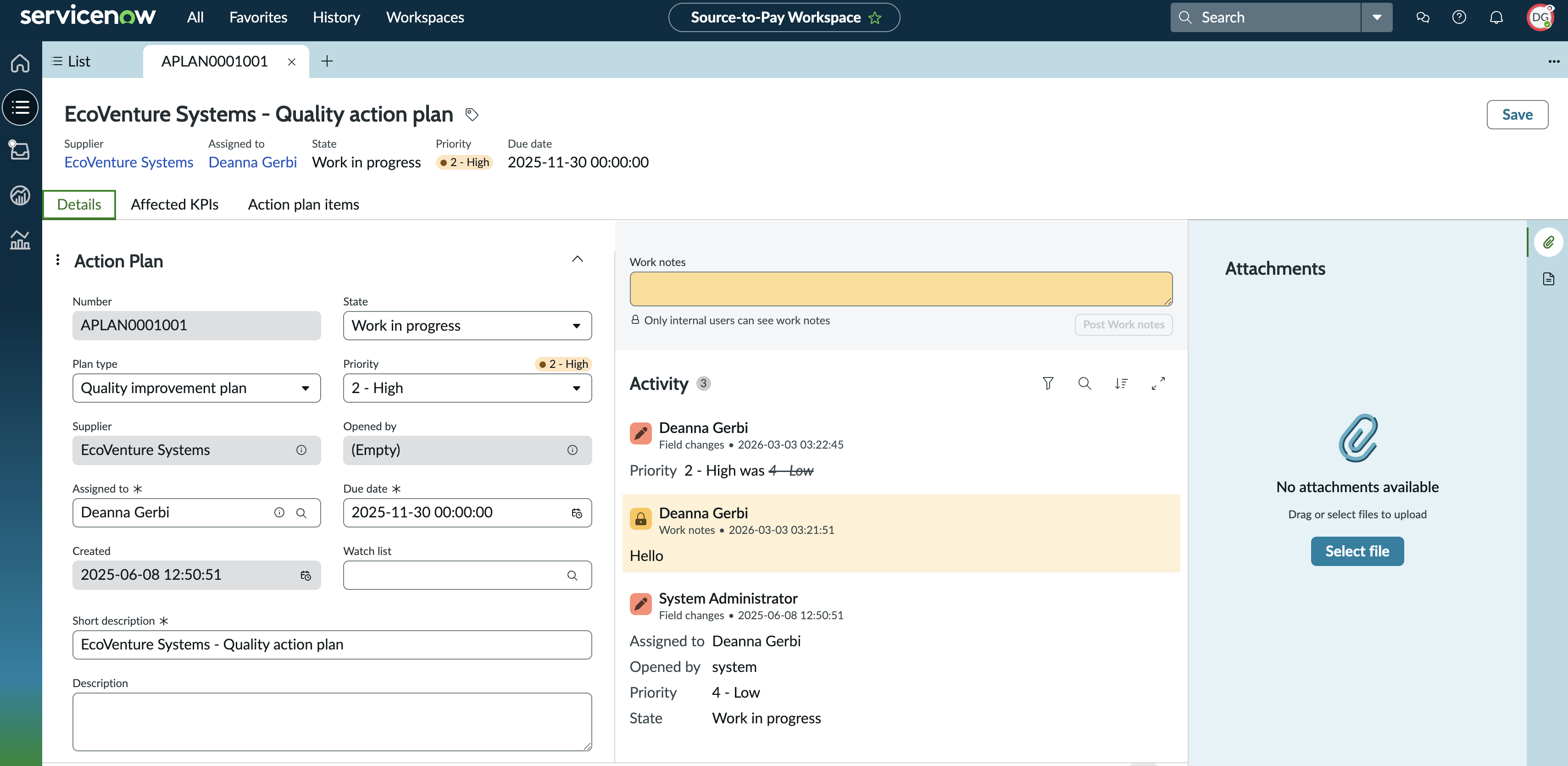Click into the Work notes text area

point(901,289)
